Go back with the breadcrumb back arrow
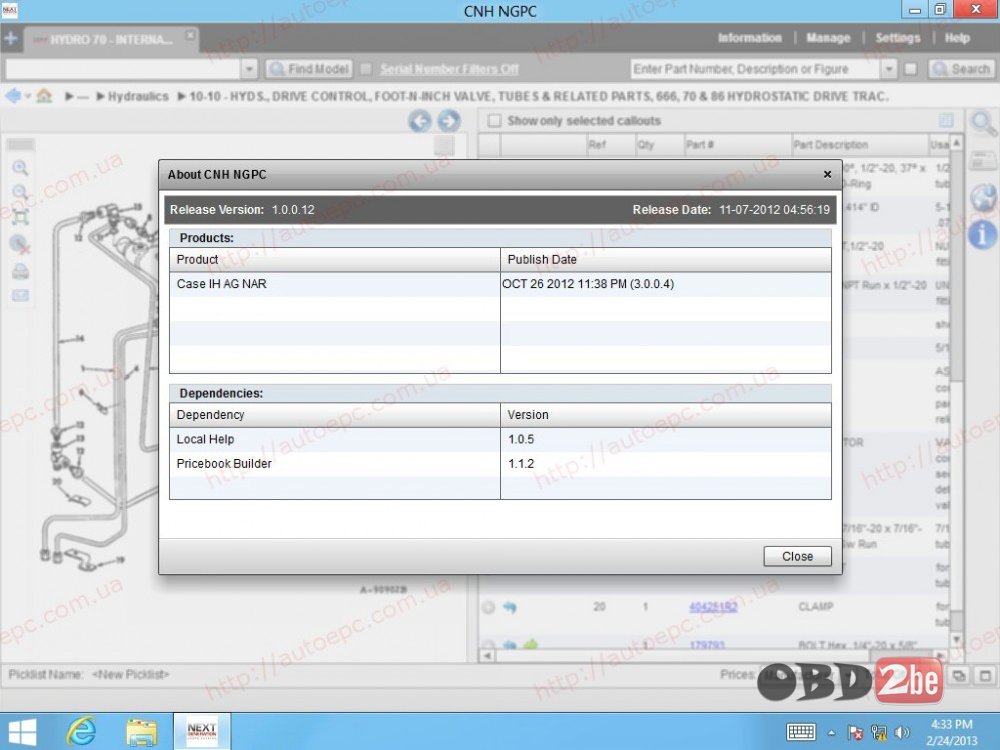This screenshot has width=1000, height=750. click(13, 96)
